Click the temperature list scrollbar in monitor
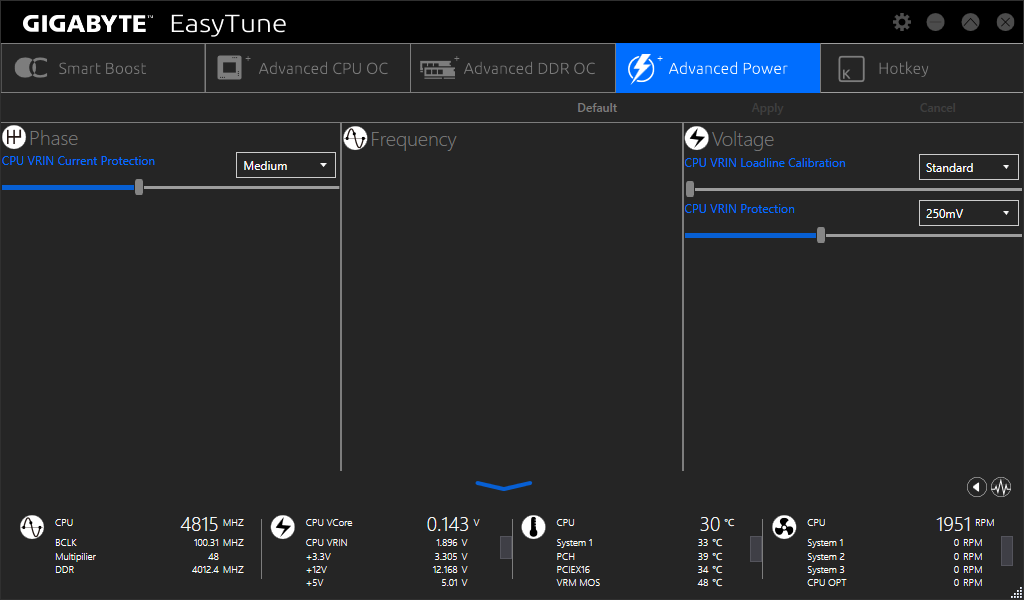Image resolution: width=1024 pixels, height=600 pixels. [756, 548]
